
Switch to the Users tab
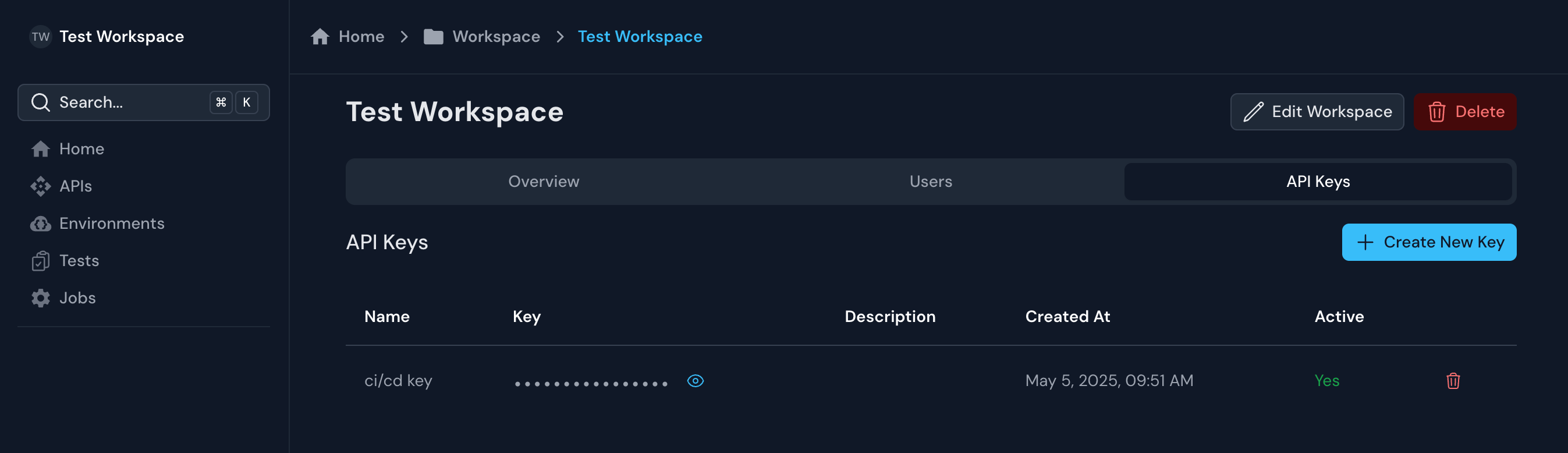930,182
